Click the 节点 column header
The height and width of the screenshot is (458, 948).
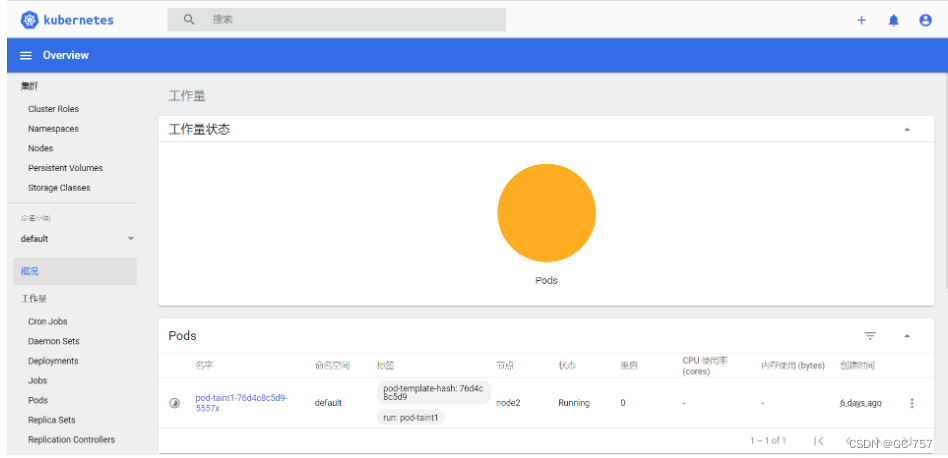click(x=505, y=366)
